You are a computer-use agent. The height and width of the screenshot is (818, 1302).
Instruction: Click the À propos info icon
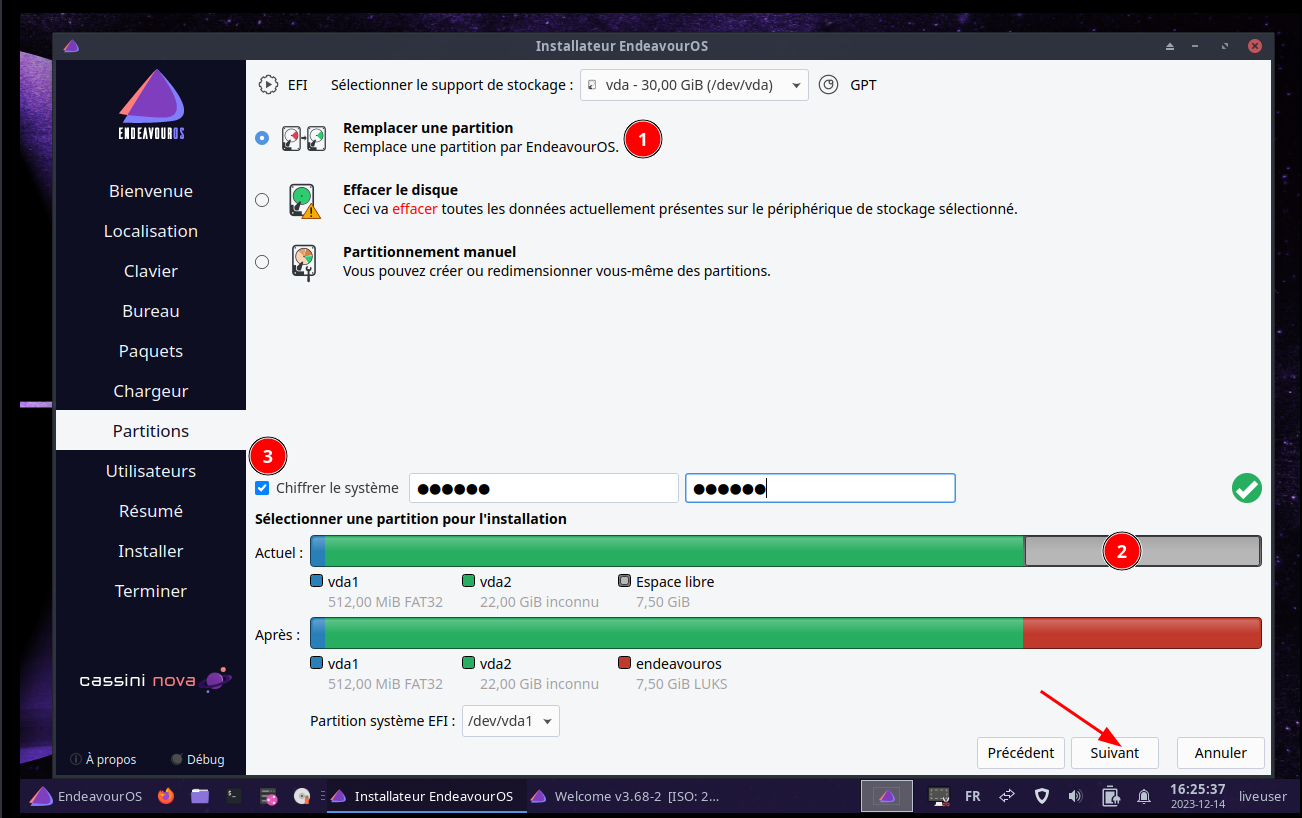point(76,759)
